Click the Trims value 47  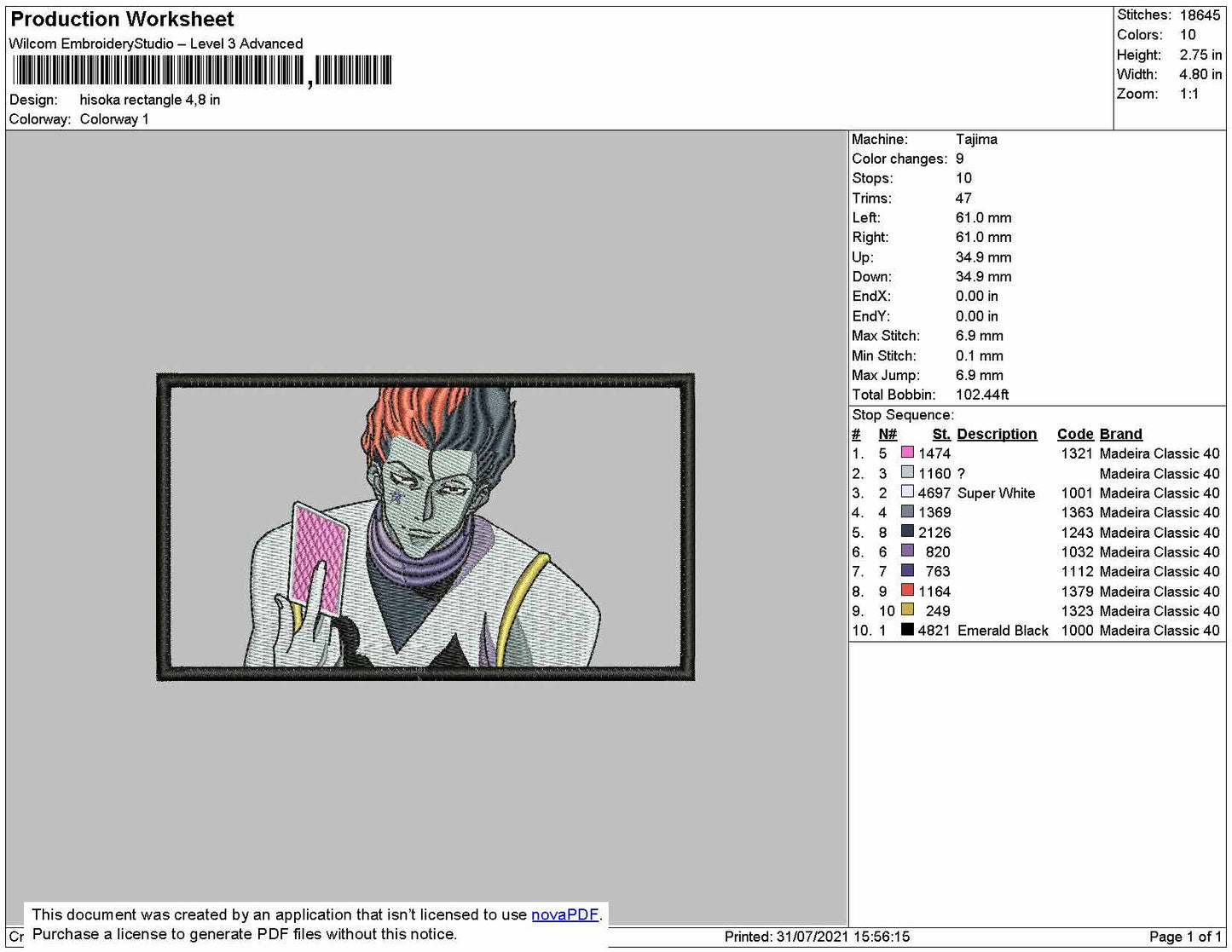(x=963, y=198)
